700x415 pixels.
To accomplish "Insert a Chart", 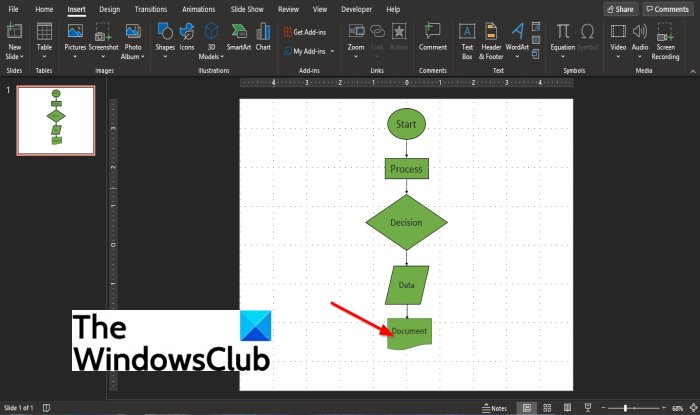I will click(263, 37).
